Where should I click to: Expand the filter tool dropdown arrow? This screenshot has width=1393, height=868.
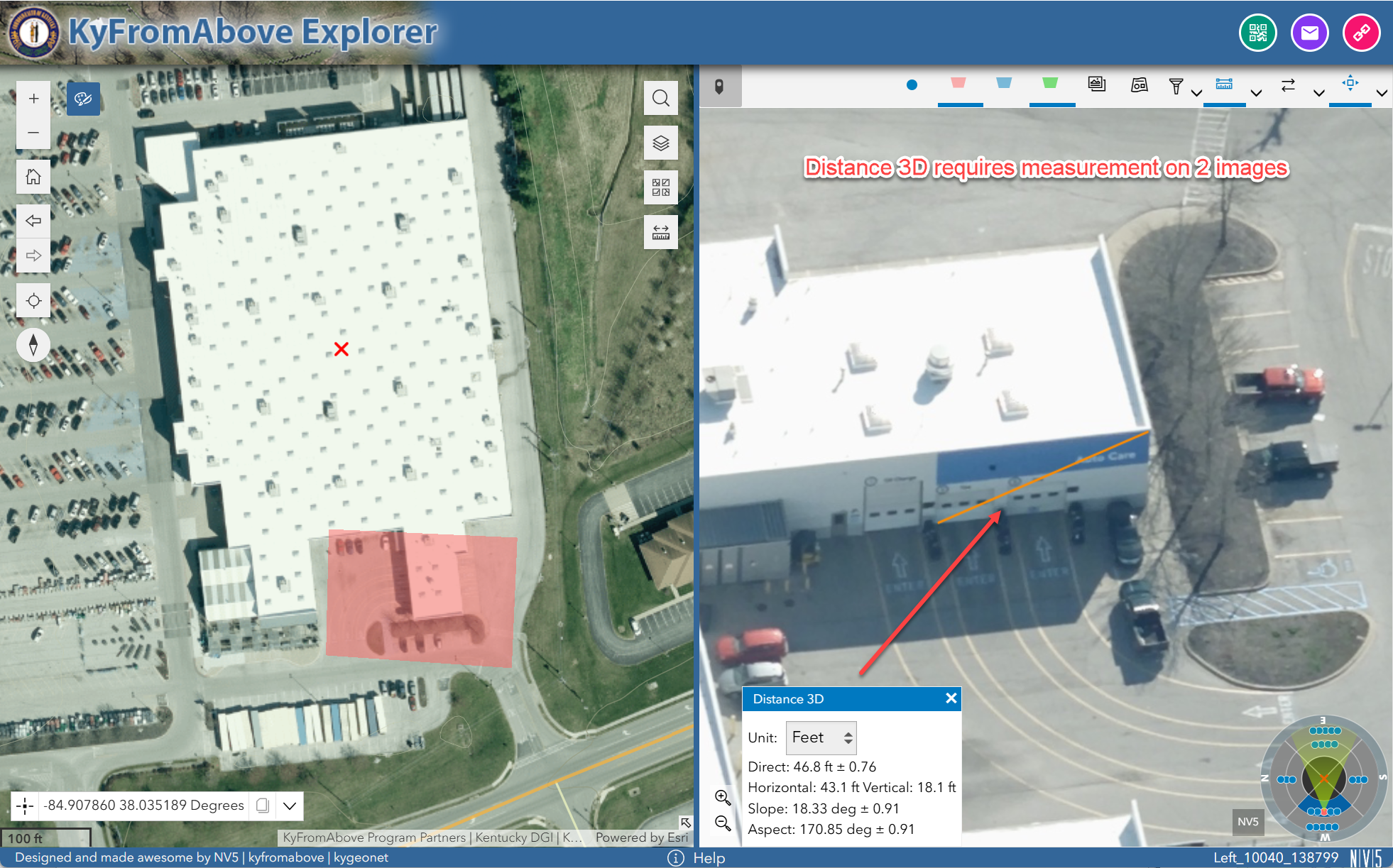pos(1196,93)
